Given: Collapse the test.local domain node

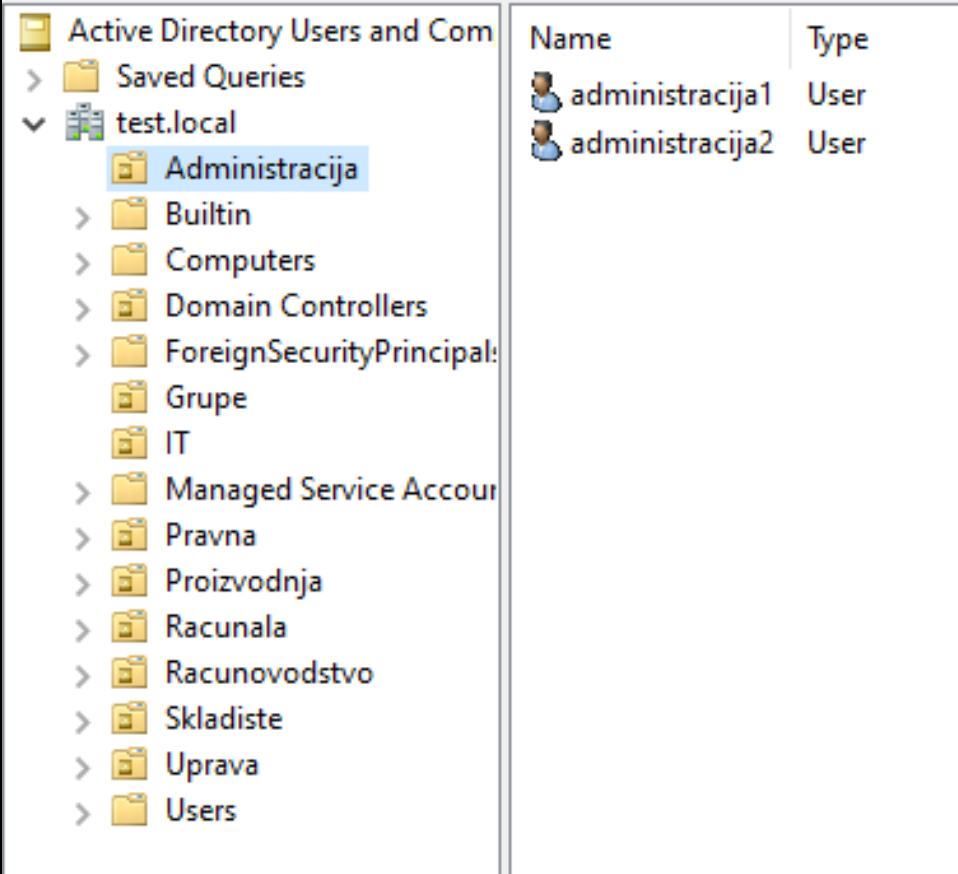Looking at the screenshot, I should point(34,124).
